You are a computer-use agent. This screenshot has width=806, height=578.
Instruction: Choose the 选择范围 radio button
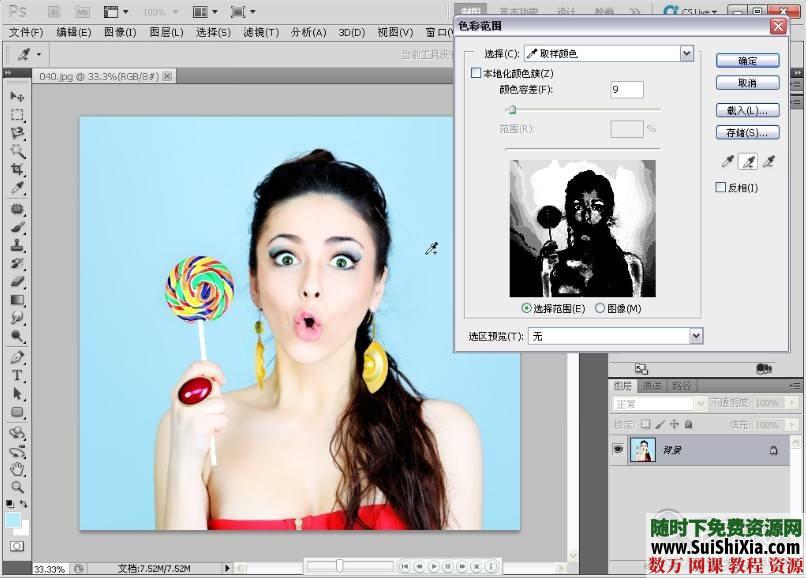526,308
